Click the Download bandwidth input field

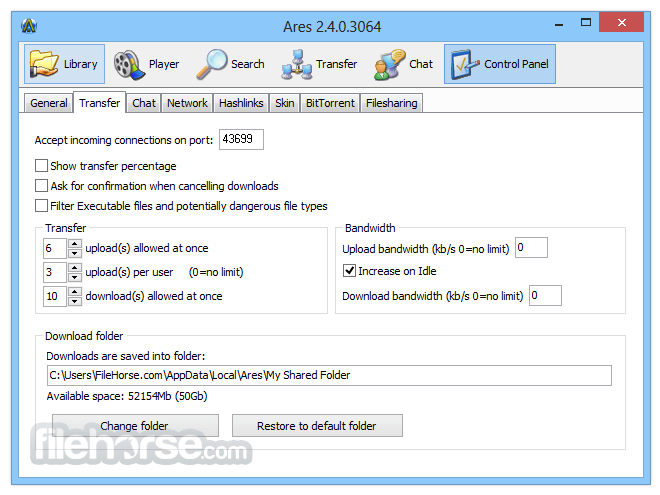point(545,295)
